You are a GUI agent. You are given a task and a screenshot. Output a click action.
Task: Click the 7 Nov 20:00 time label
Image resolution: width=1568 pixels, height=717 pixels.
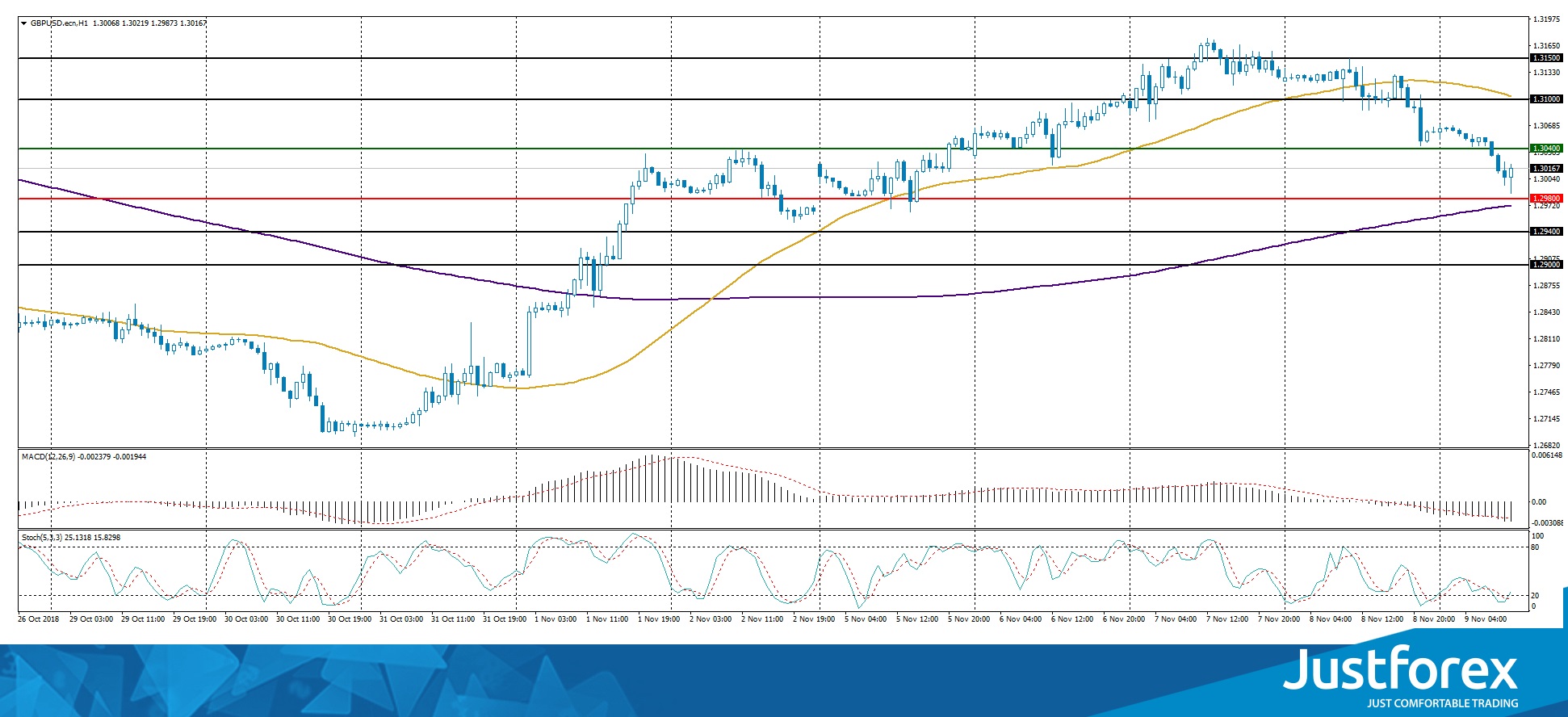[x=1279, y=619]
